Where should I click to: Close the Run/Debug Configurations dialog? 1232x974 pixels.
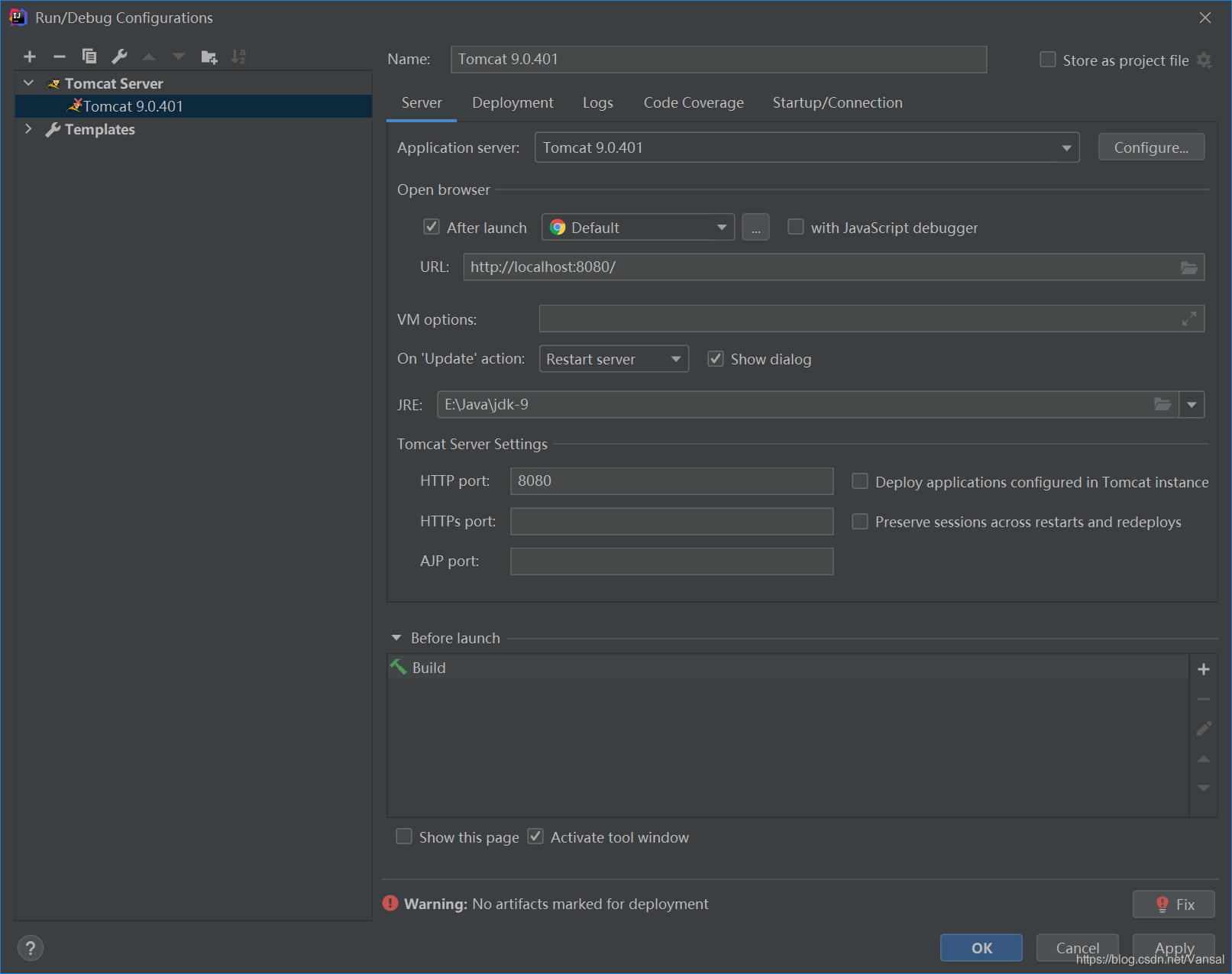pyautogui.click(x=1205, y=18)
